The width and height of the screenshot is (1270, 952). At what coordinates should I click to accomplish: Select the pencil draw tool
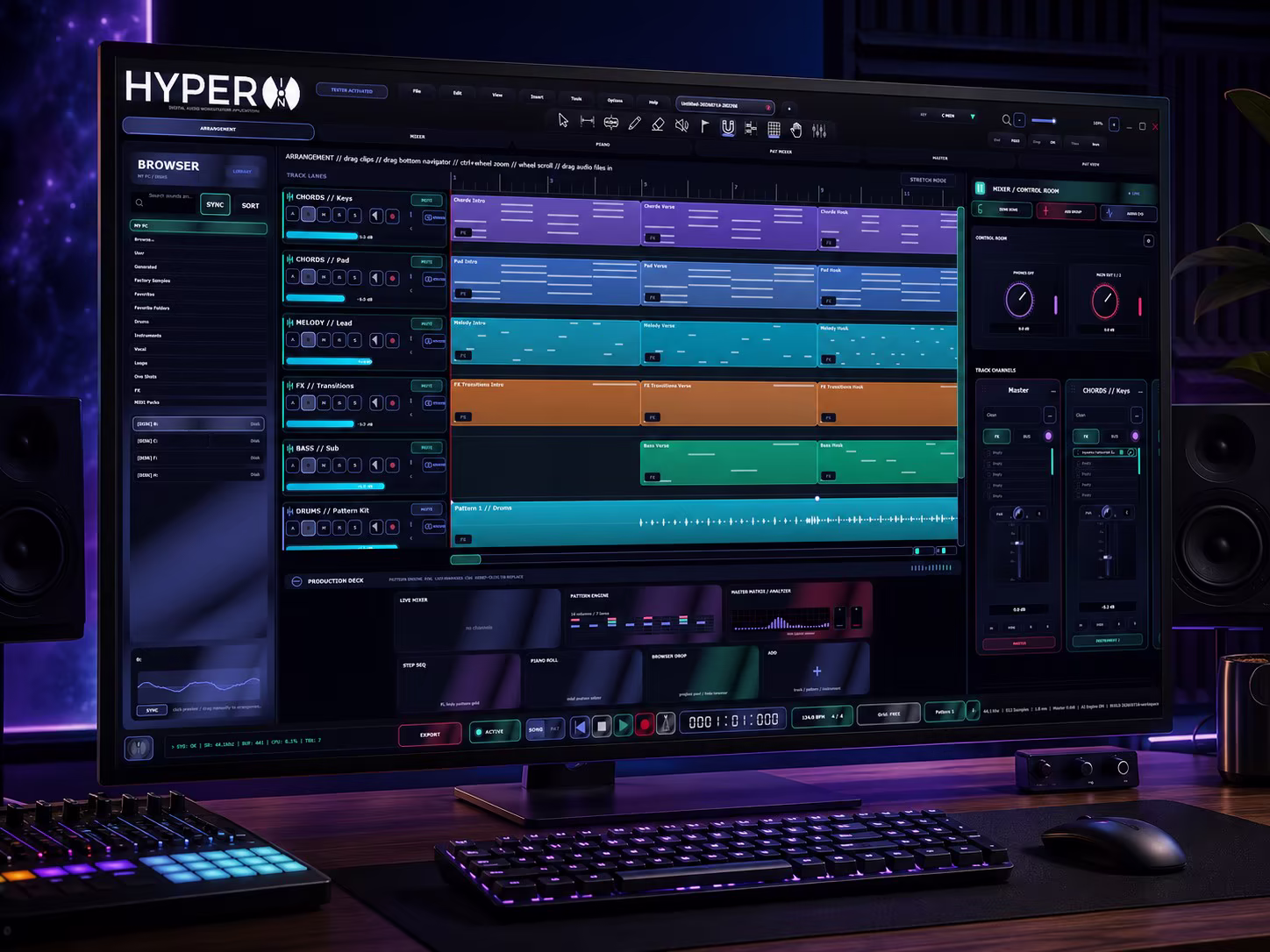point(635,124)
